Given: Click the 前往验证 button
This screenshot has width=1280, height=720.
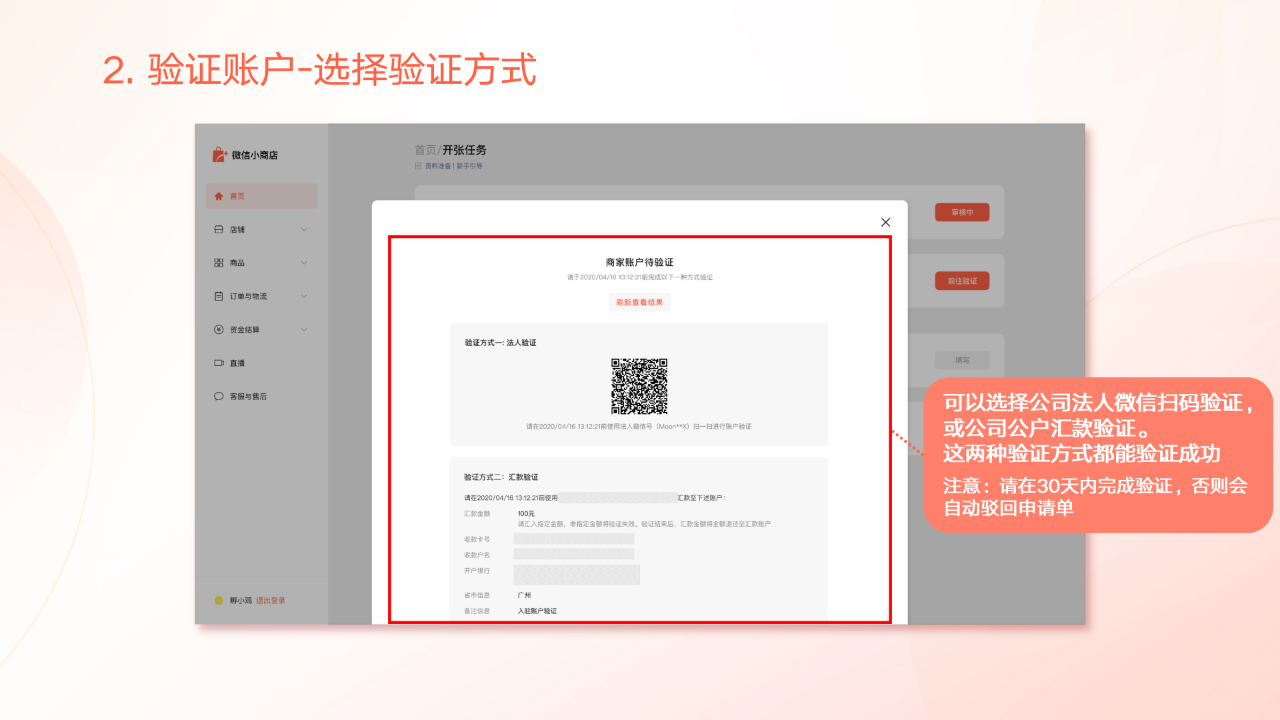Looking at the screenshot, I should pyautogui.click(x=962, y=281).
